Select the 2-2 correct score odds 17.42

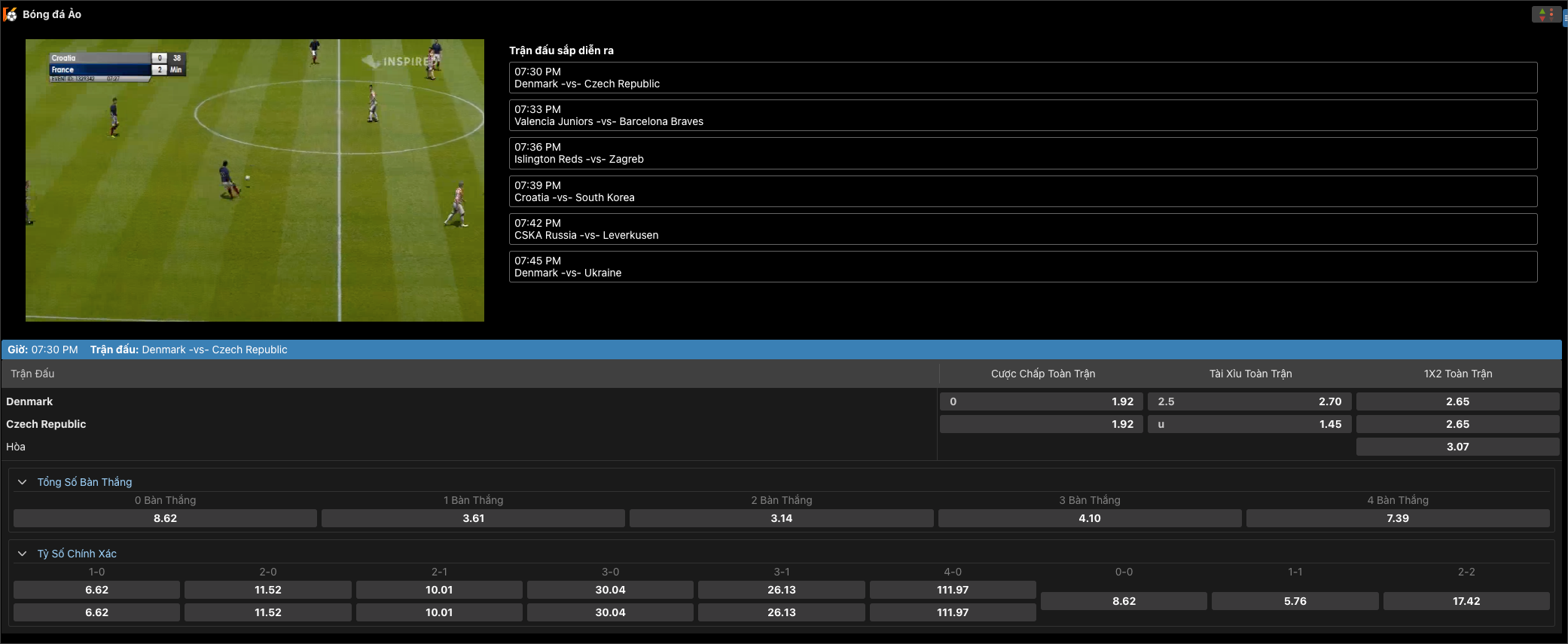coord(1466,601)
